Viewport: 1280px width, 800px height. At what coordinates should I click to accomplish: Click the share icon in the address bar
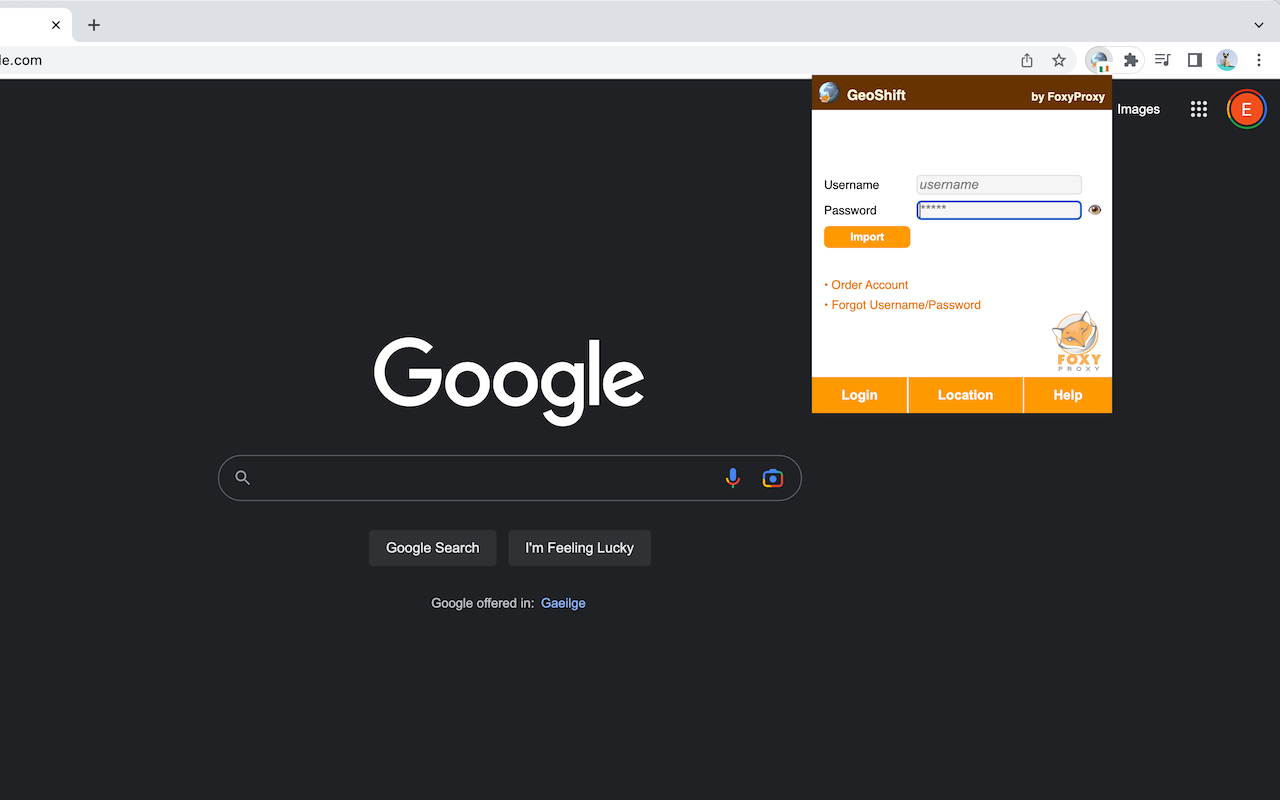click(x=1026, y=60)
